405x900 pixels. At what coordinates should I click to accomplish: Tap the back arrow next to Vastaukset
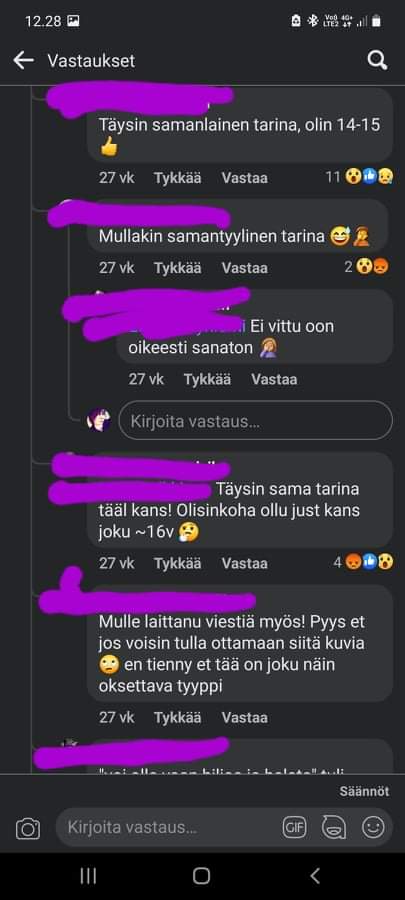pyautogui.click(x=23, y=60)
